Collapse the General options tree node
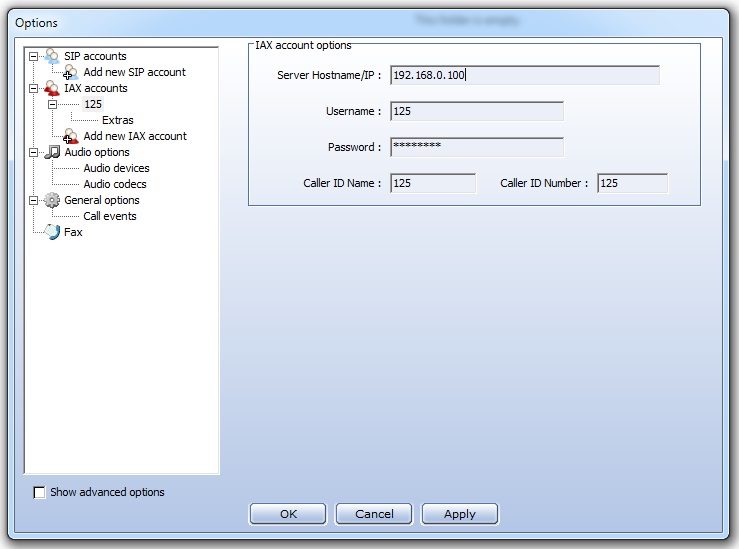The image size is (739, 549). [33, 201]
